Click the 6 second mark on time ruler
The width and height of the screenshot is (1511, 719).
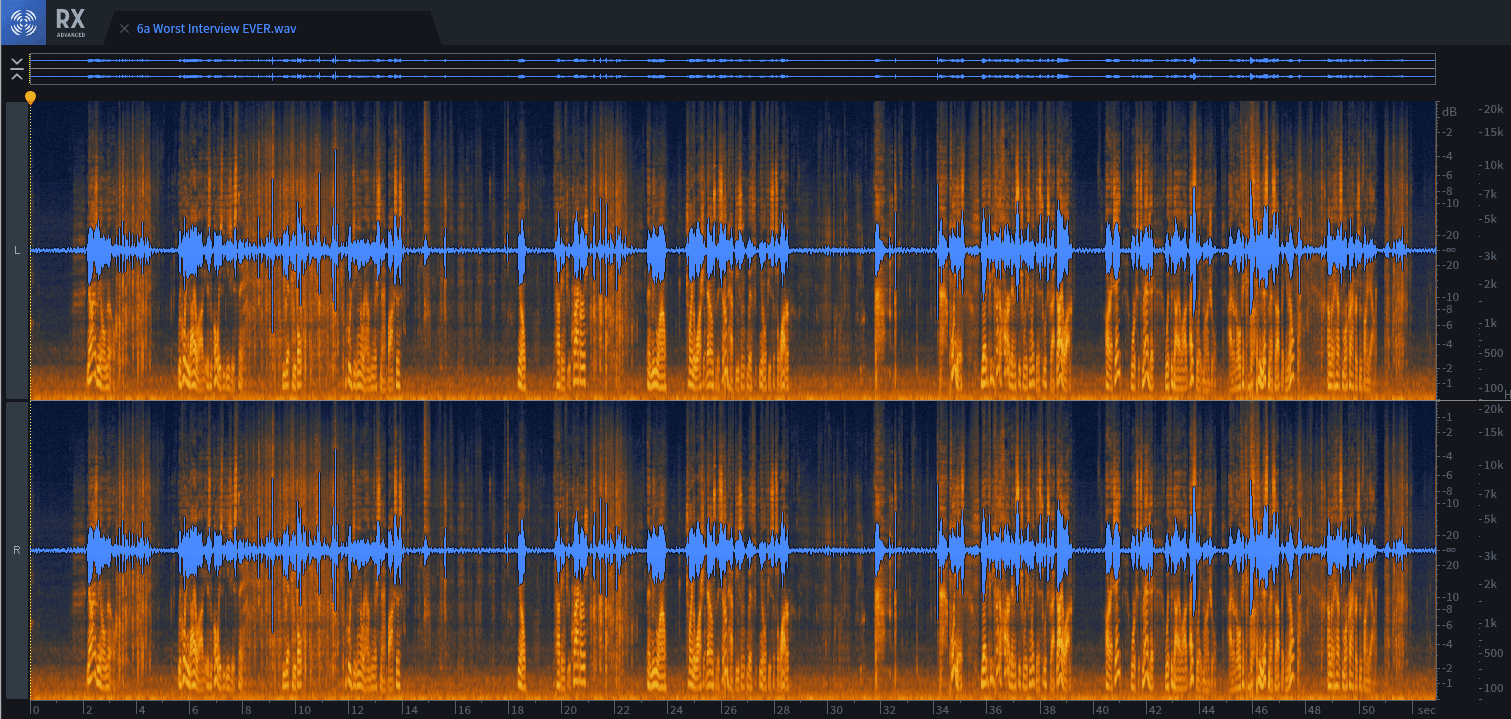196,710
